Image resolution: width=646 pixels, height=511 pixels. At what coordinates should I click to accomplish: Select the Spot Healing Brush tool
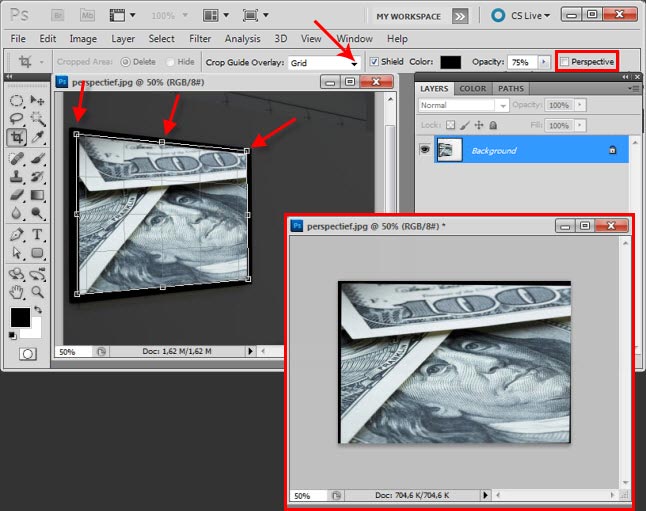16,159
